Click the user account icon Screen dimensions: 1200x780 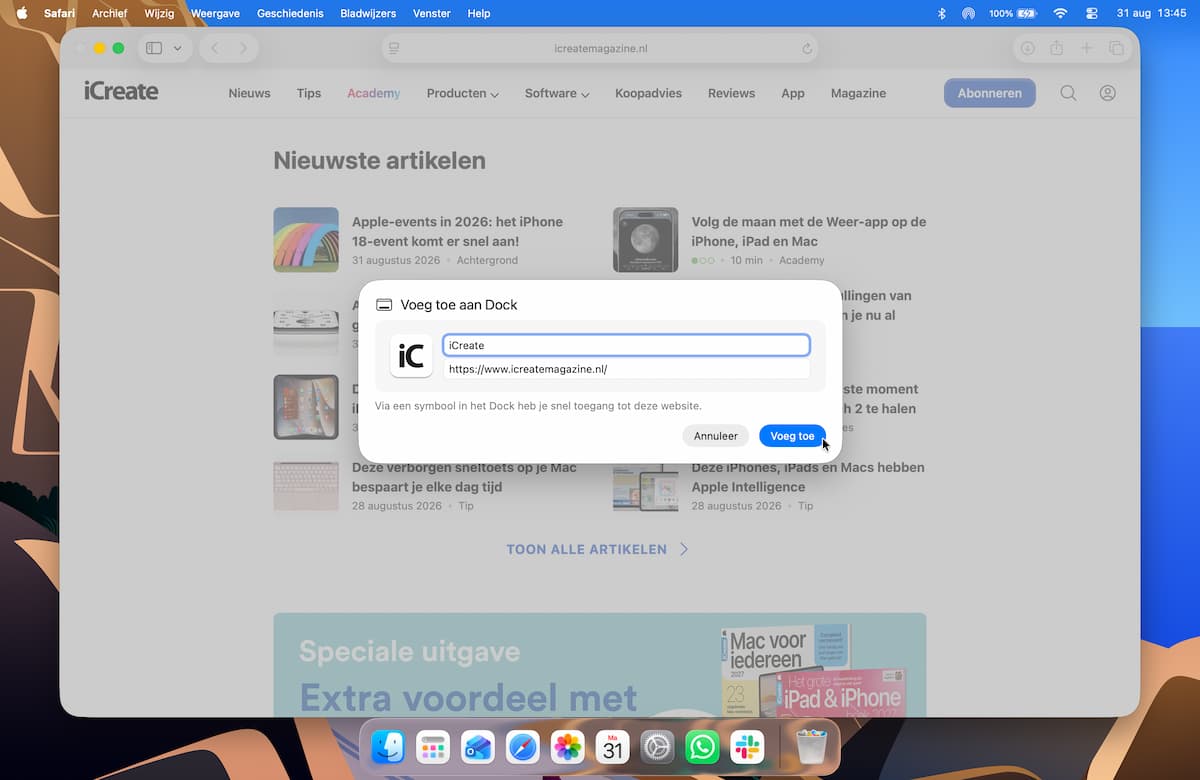click(1108, 93)
